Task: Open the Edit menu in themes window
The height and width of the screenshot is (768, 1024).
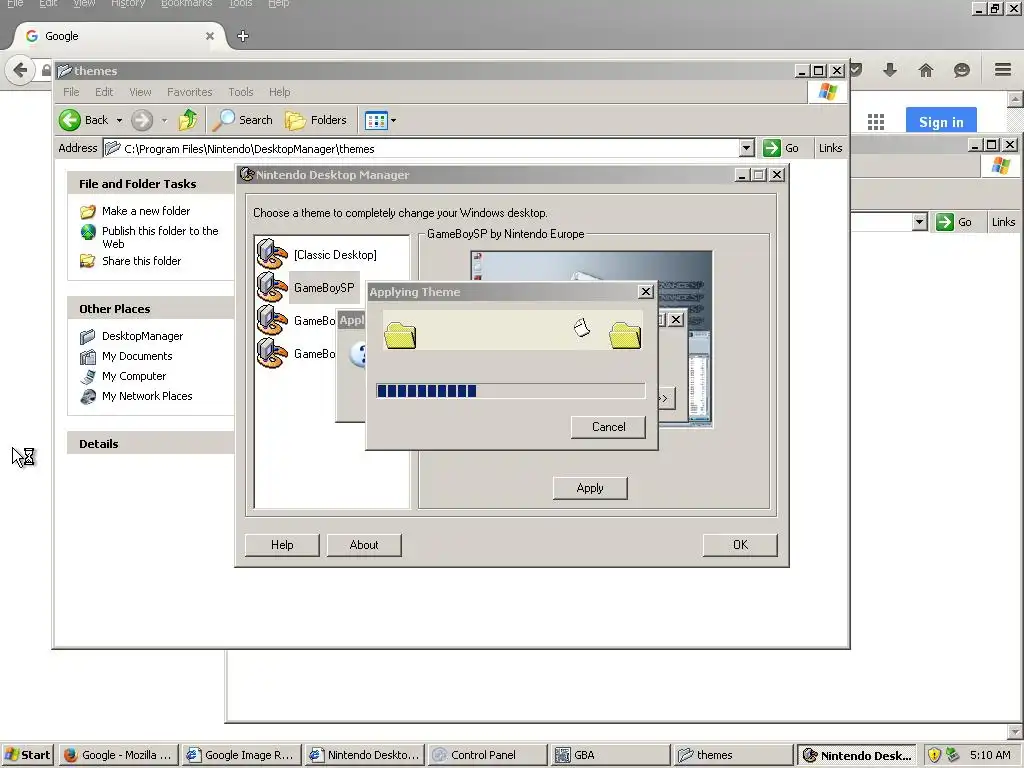Action: click(x=104, y=92)
